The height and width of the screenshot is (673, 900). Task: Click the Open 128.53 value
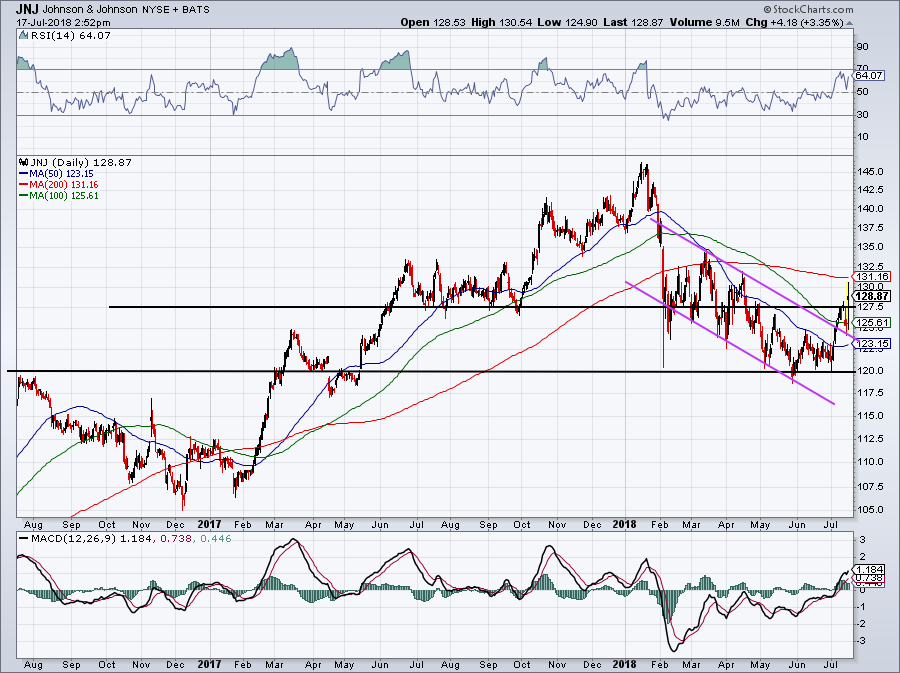[433, 23]
